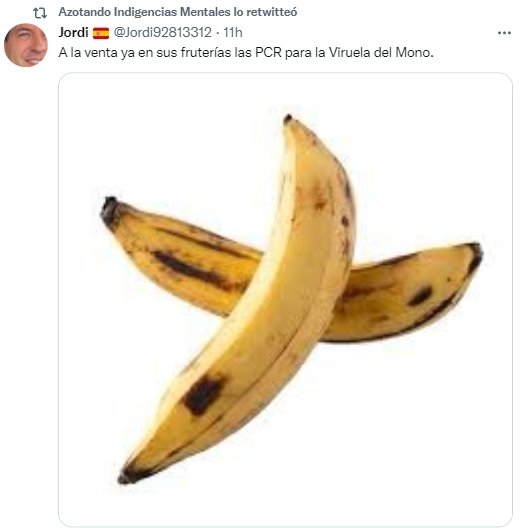Open the tweet via its 11h timestamp
Viewport: 524px width, 528px height.
point(233,32)
